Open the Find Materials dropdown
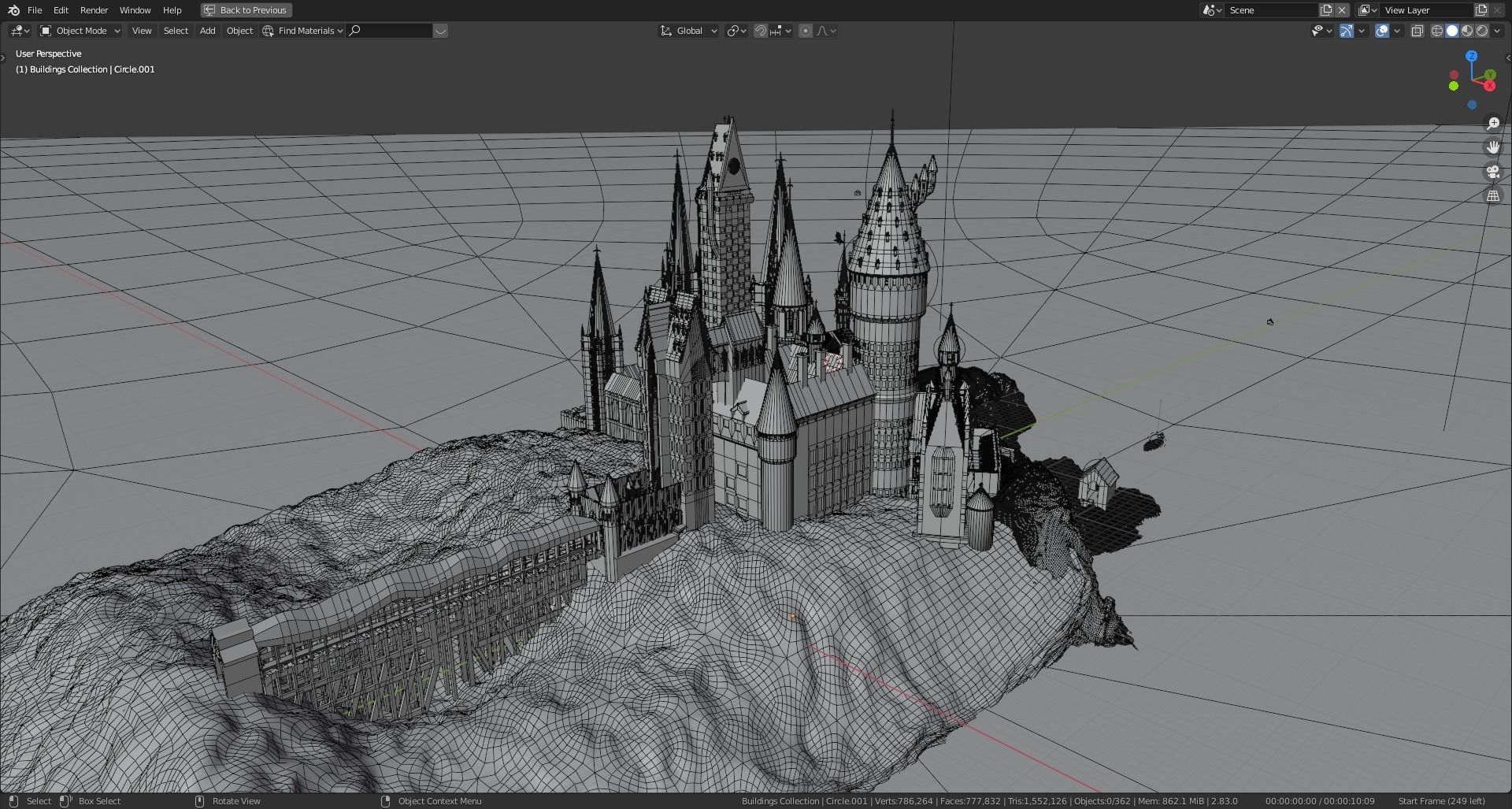 [303, 31]
